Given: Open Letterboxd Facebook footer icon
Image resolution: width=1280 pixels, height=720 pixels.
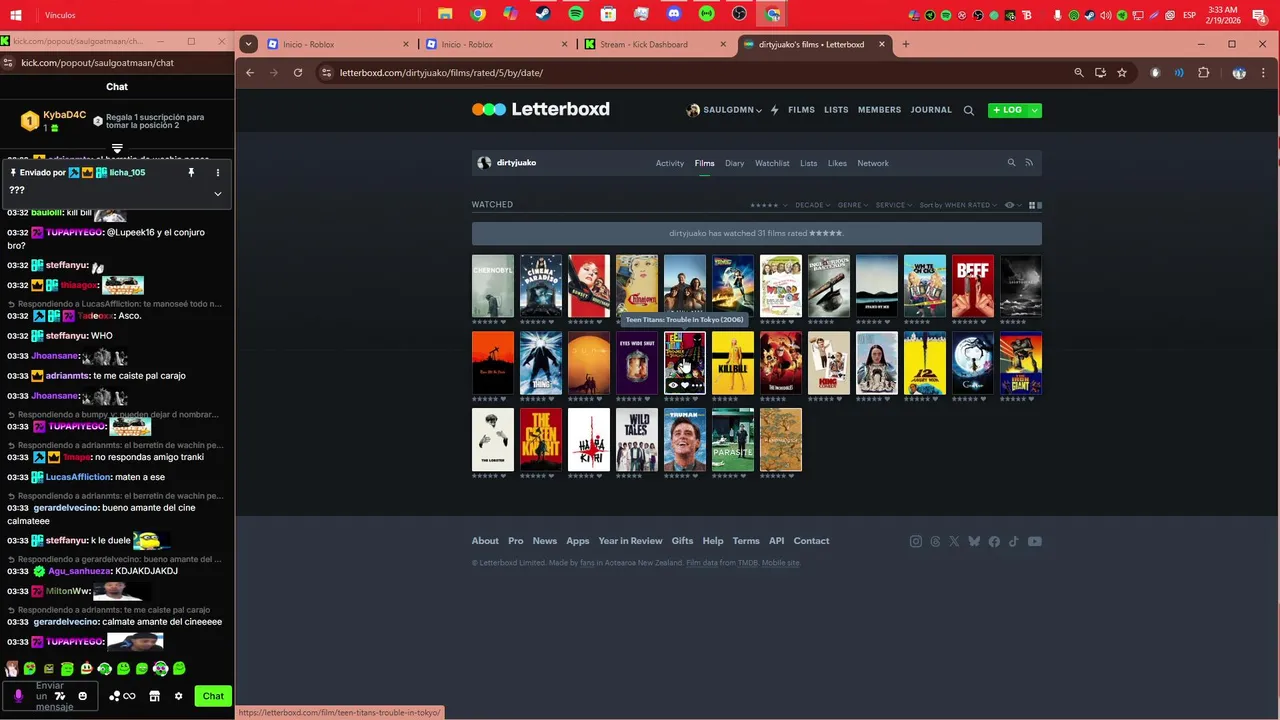Looking at the screenshot, I should (x=994, y=541).
